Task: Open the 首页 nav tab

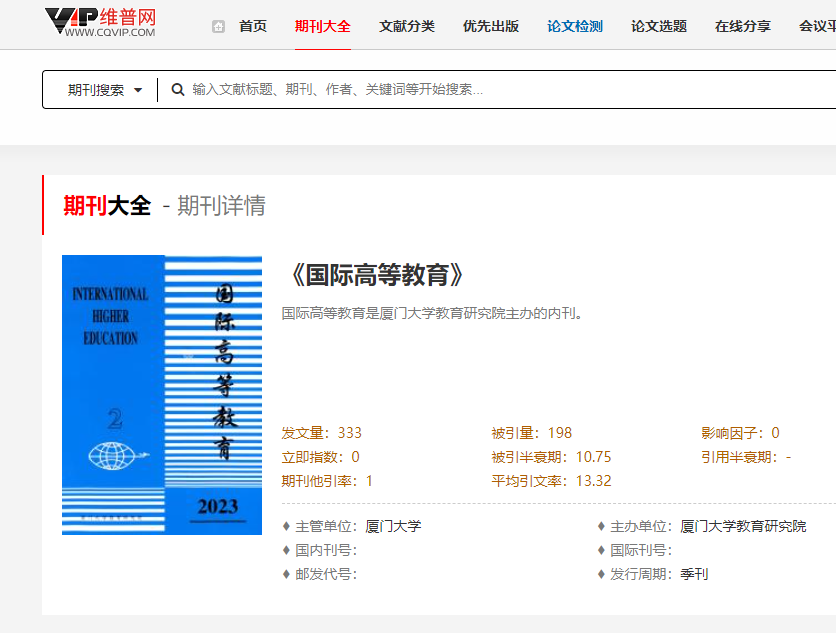Action: coord(253,26)
